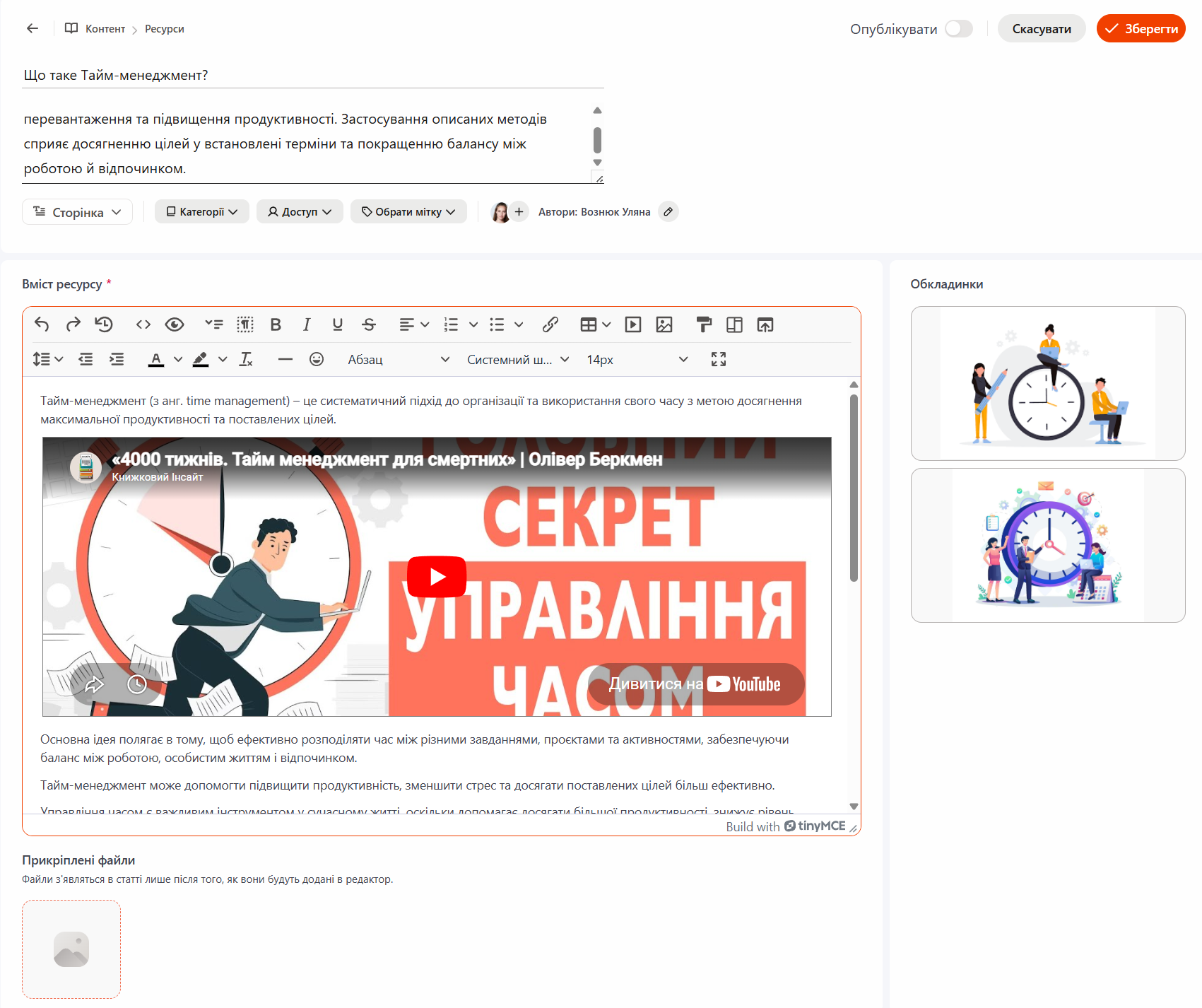Insert an image with the picture icon
Image resolution: width=1202 pixels, height=1008 pixels.
pos(664,324)
